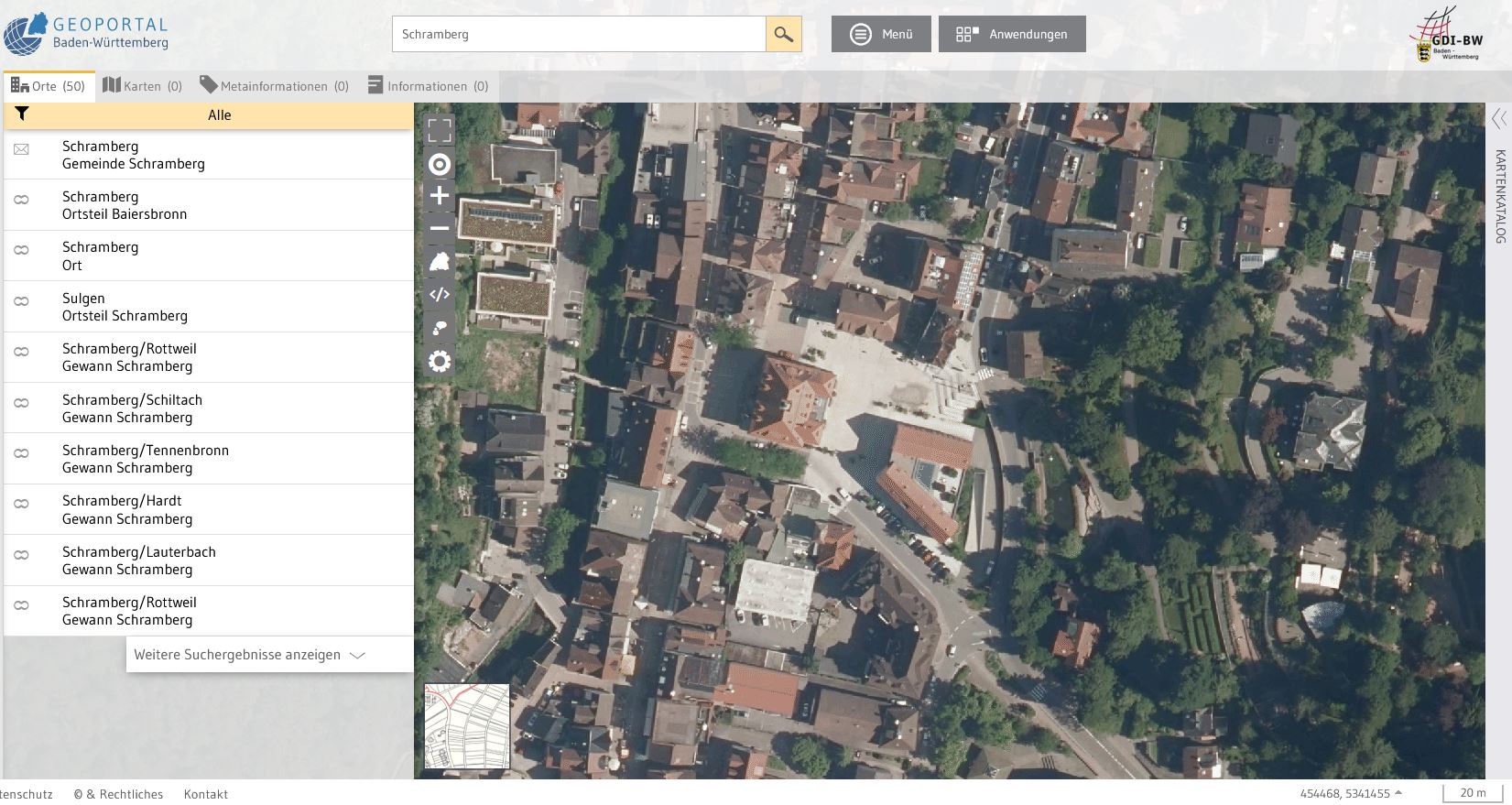Zoom in on the map
Screen dimensions: 1512x805
[x=440, y=196]
